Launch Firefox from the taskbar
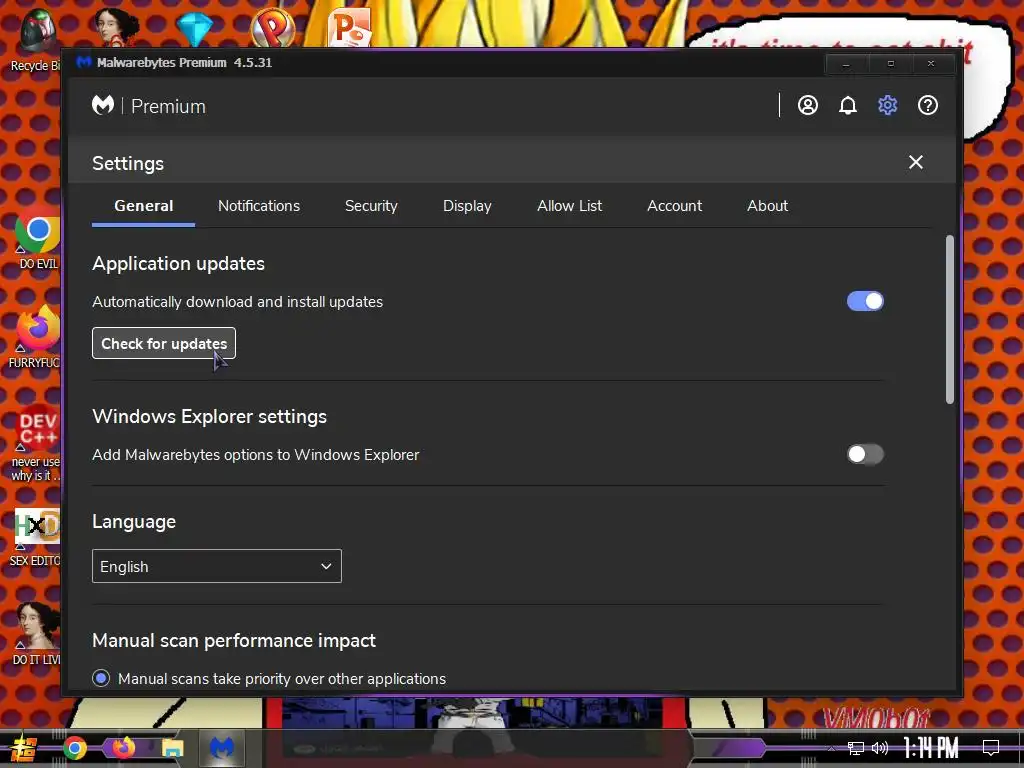Screen dimensions: 1024x768 (x=123, y=747)
